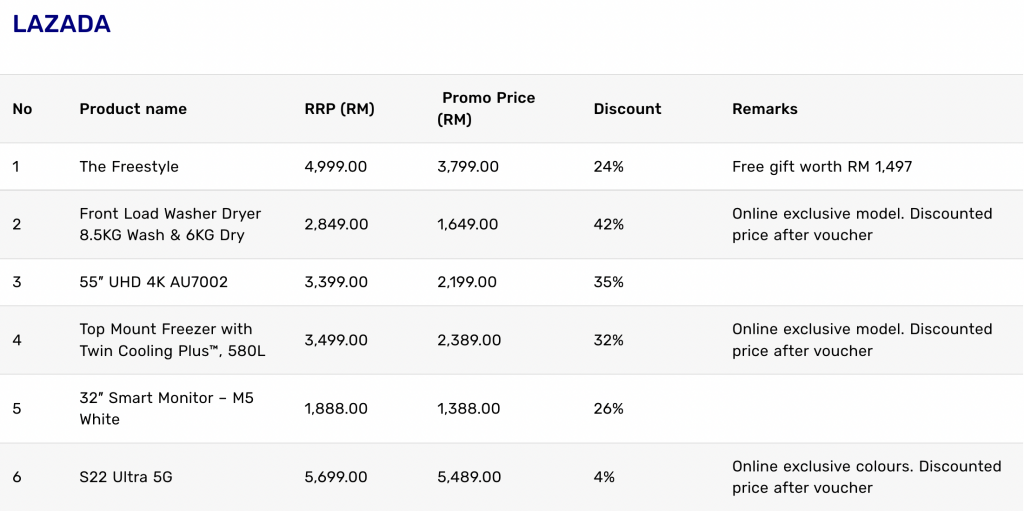Click the Remarks column header

[x=764, y=109]
